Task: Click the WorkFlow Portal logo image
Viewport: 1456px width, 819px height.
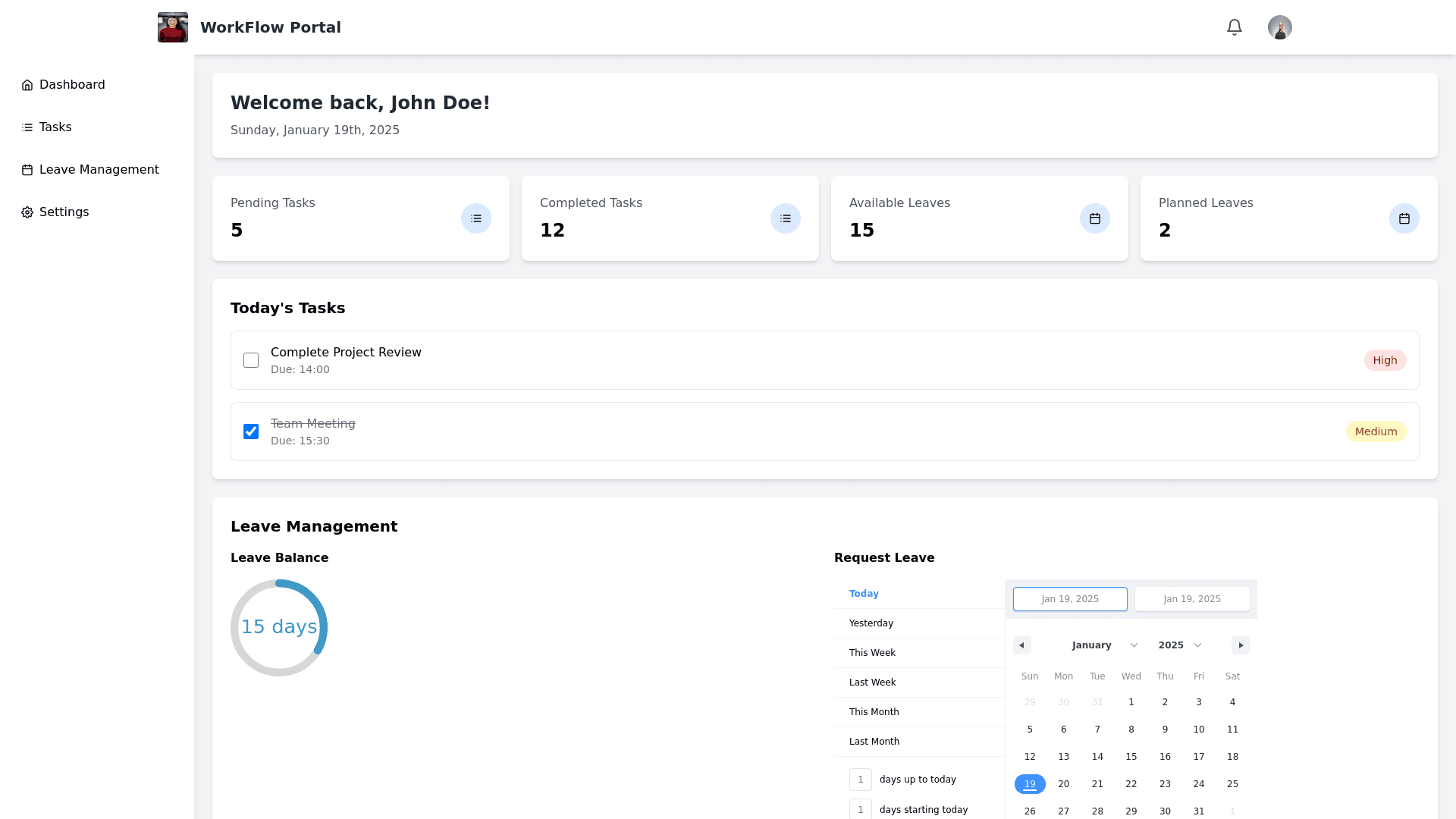Action: coord(173,27)
